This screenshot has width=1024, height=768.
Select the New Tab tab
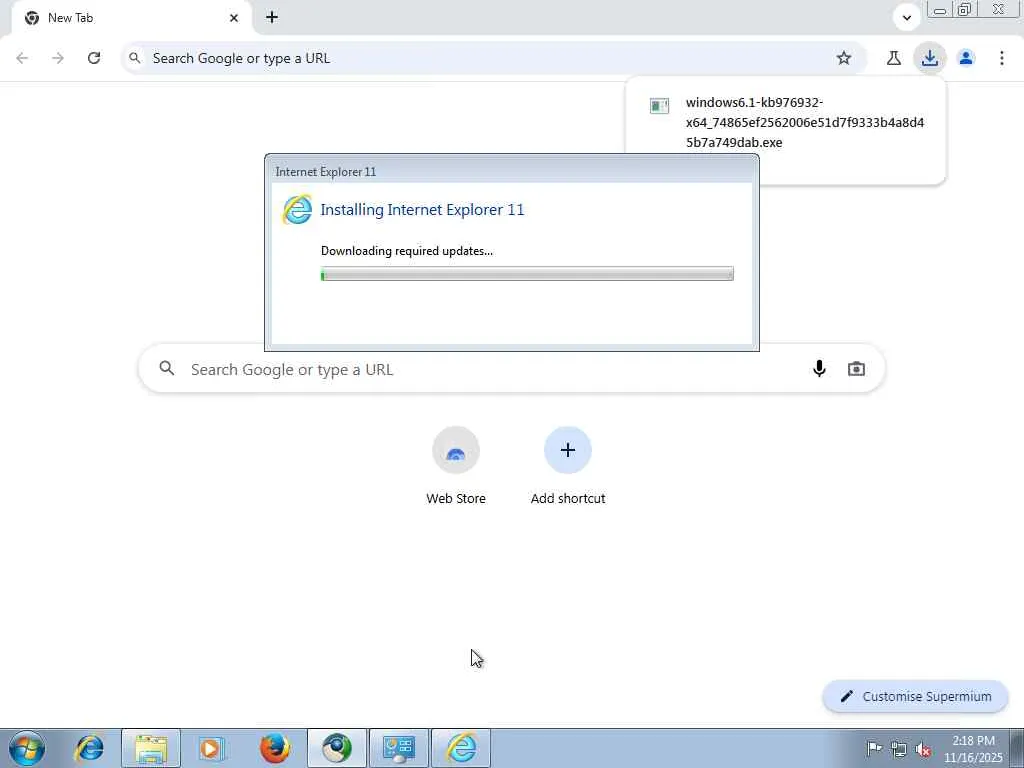[x=131, y=18]
